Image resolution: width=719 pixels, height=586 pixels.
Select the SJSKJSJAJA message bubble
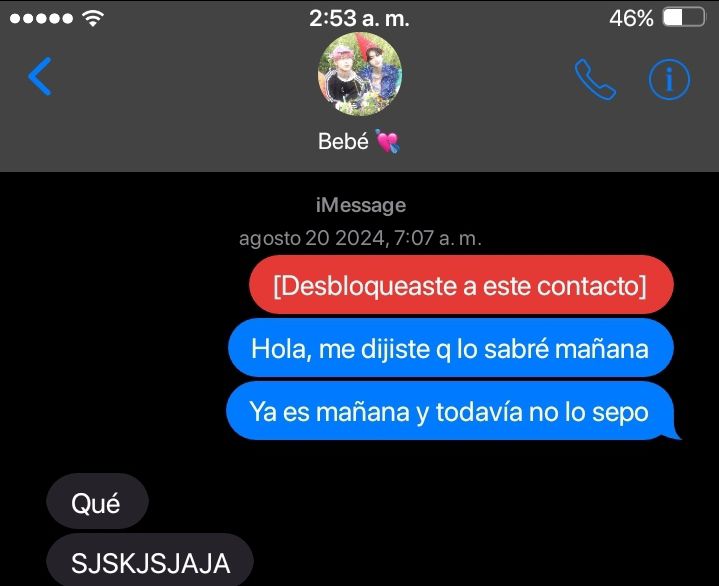(x=150, y=561)
